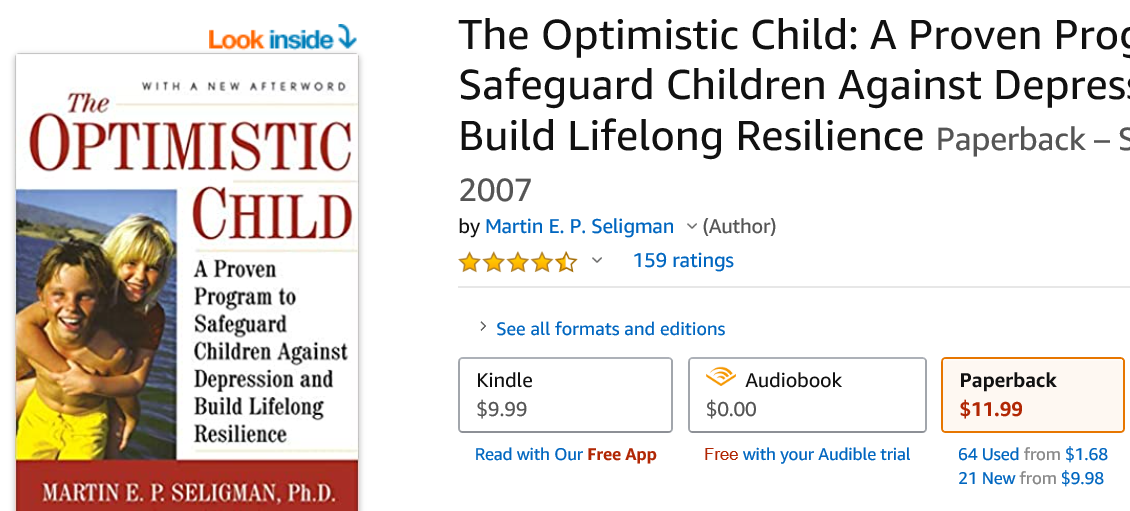This screenshot has height=511, width=1130.
Task: Select the Kindle format at $9.99
Action: click(565, 395)
